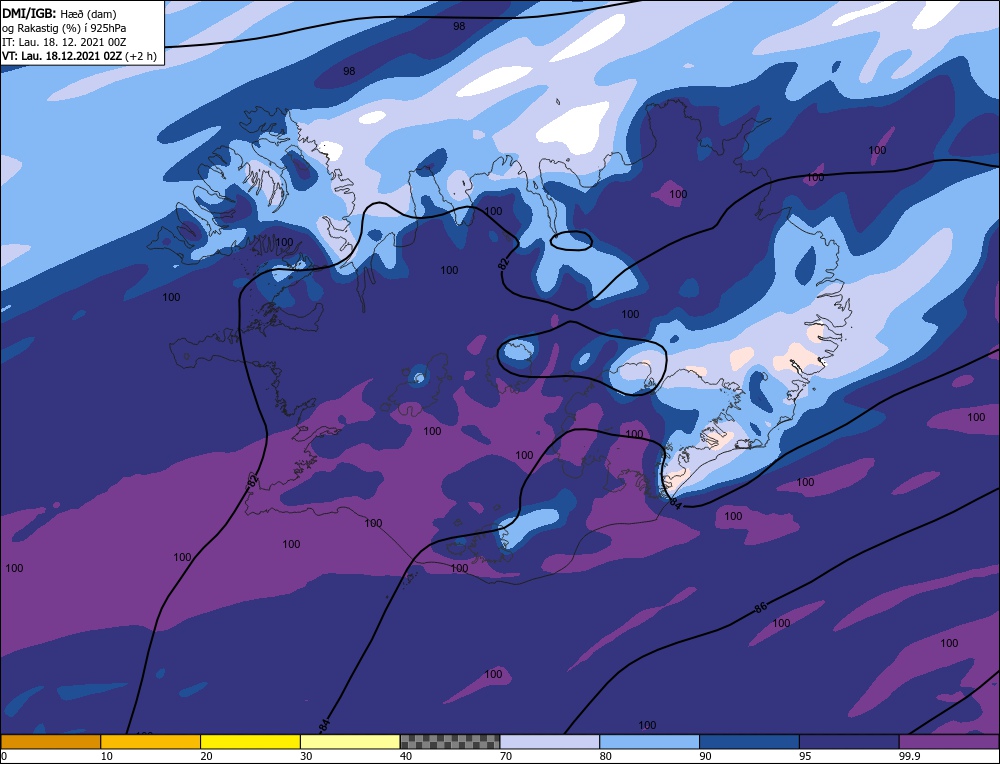Select the orange 10–20 legend swatch
Image resolution: width=1000 pixels, height=764 pixels.
click(x=151, y=742)
